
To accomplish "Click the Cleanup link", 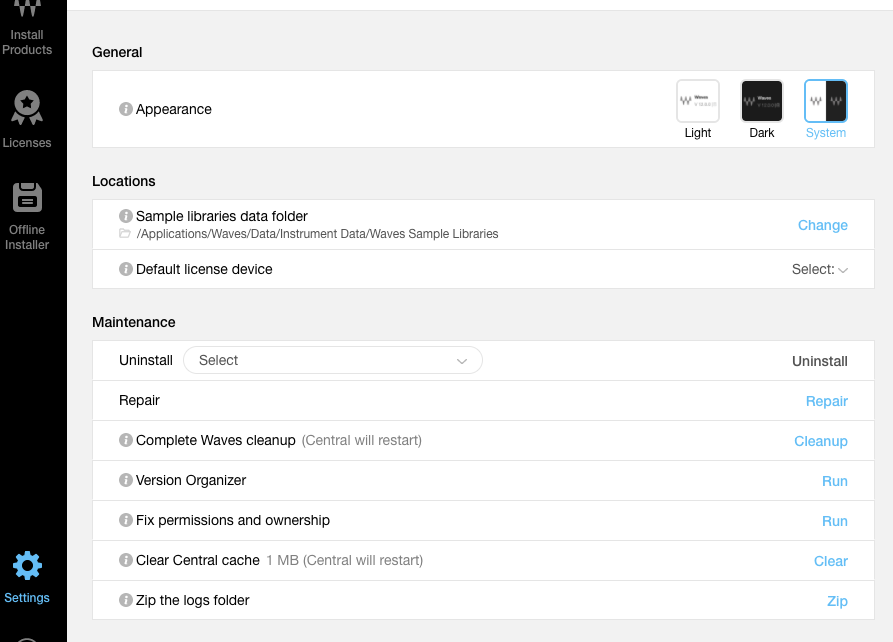I will (821, 441).
